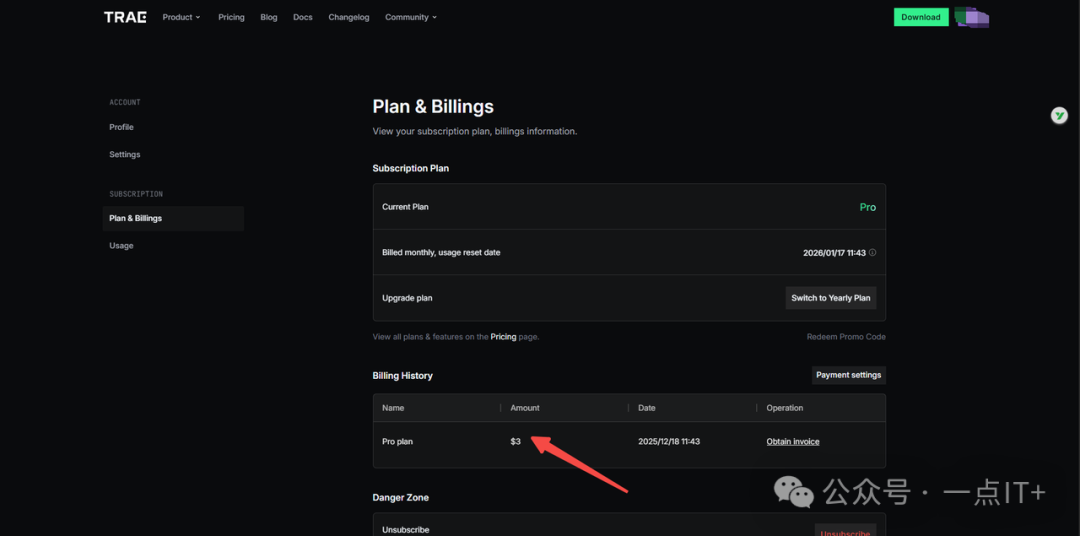Image resolution: width=1080 pixels, height=536 pixels.
Task: Click the TRAE logo
Action: point(125,17)
